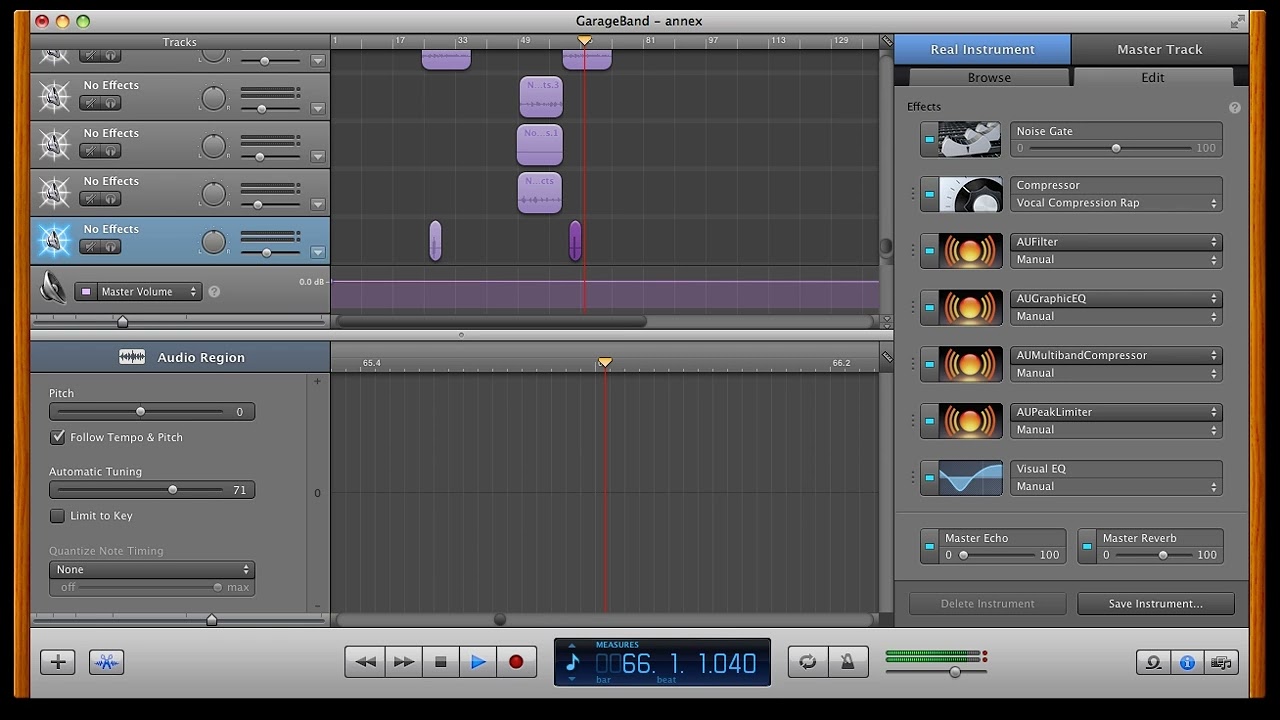Image resolution: width=1280 pixels, height=720 pixels.
Task: Toggle the AUPeakLimiter effect on/off
Action: pos(929,421)
